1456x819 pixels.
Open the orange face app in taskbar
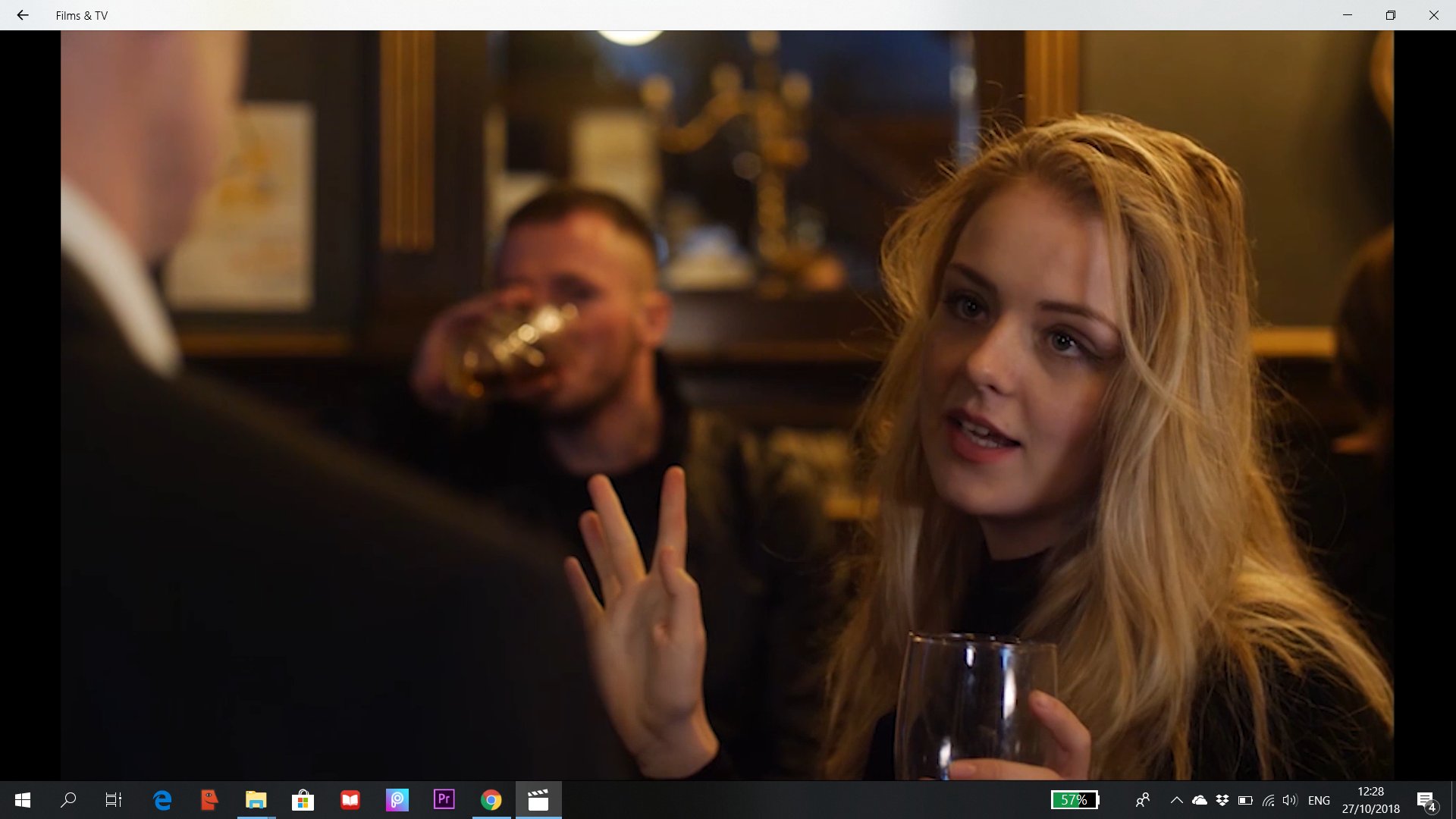coord(209,800)
